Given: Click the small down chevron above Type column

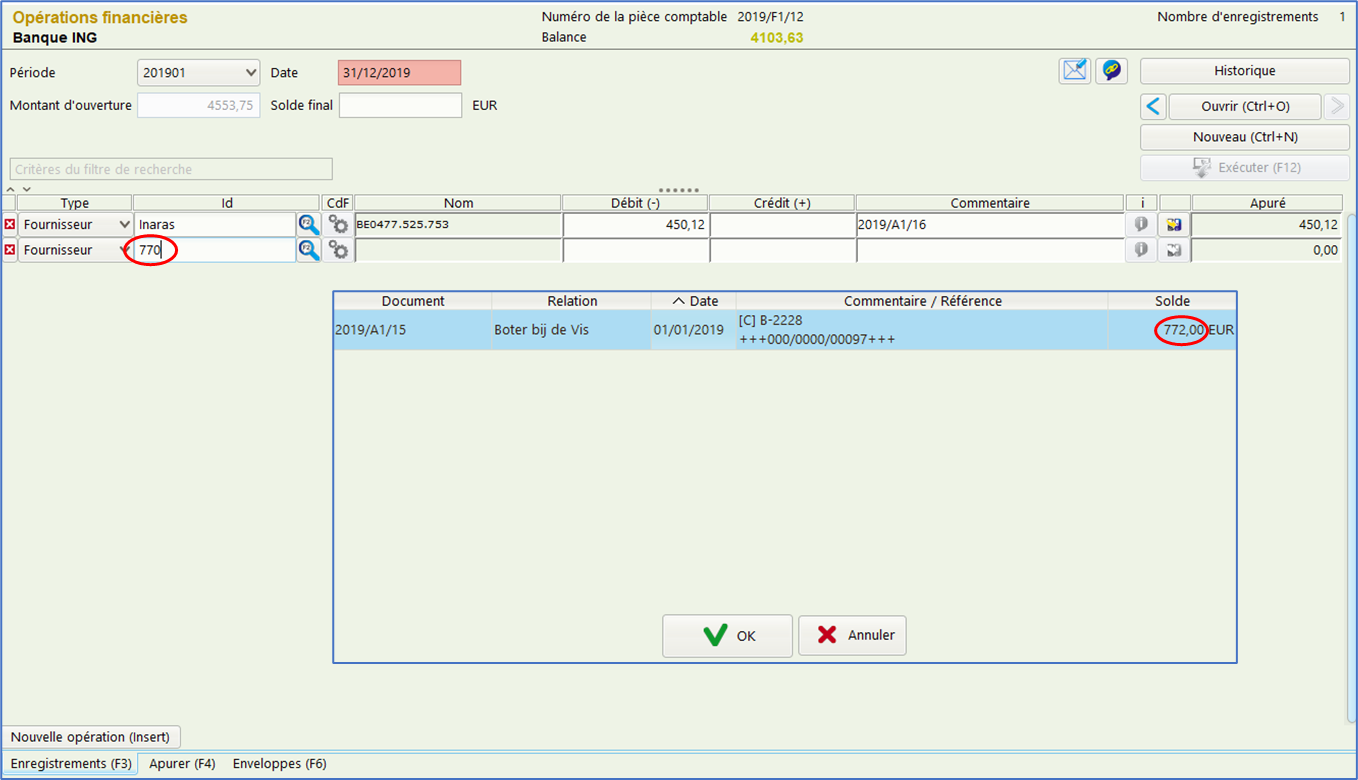Looking at the screenshot, I should (x=27, y=189).
